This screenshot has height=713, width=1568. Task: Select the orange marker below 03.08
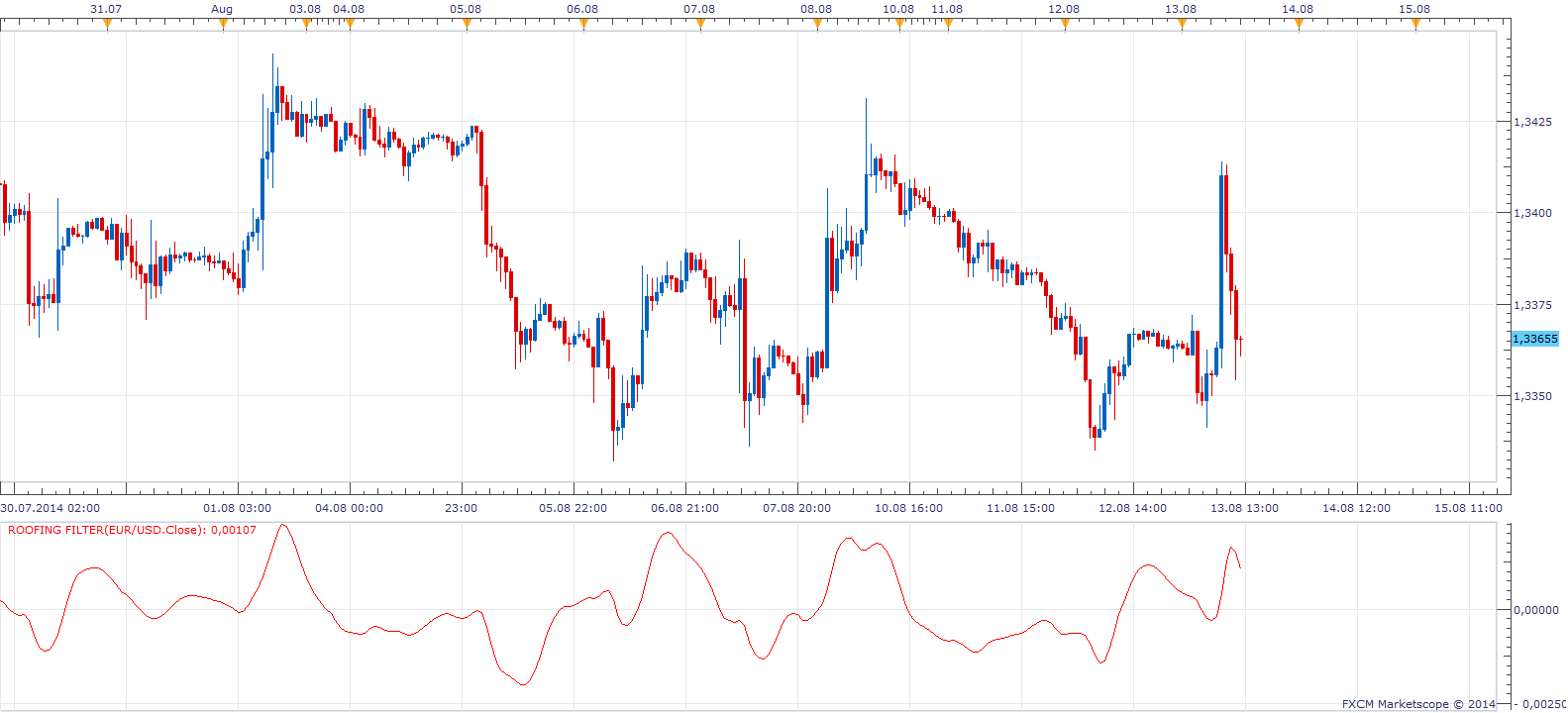pos(306,25)
